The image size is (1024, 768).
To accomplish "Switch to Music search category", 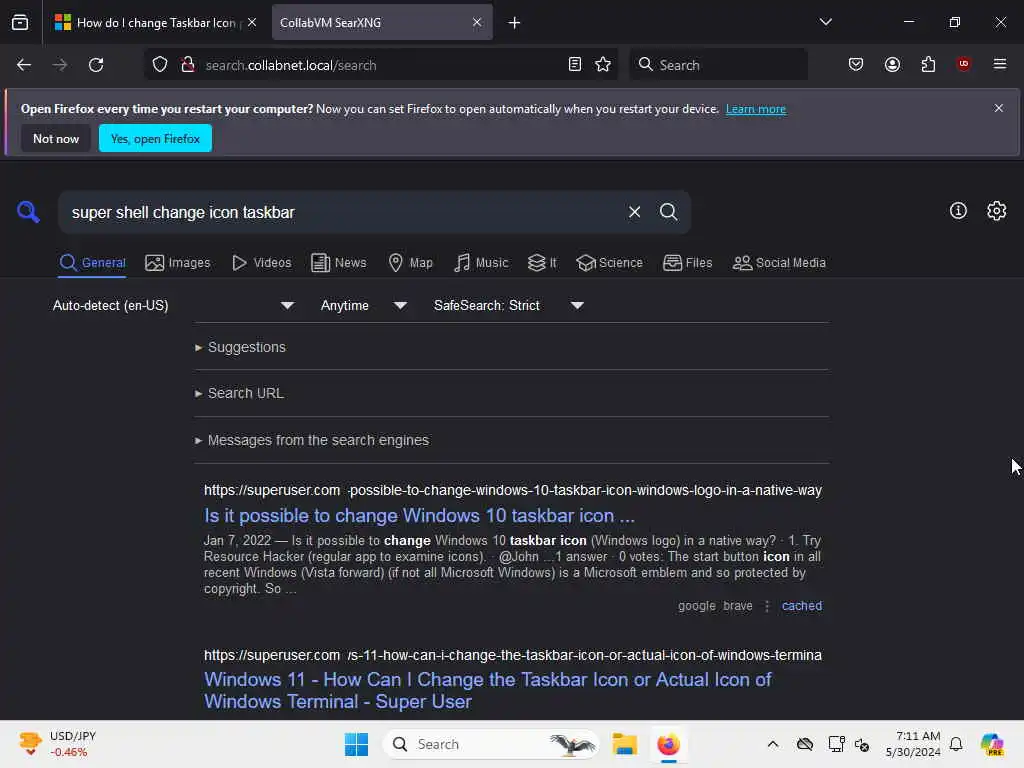I will (x=481, y=263).
